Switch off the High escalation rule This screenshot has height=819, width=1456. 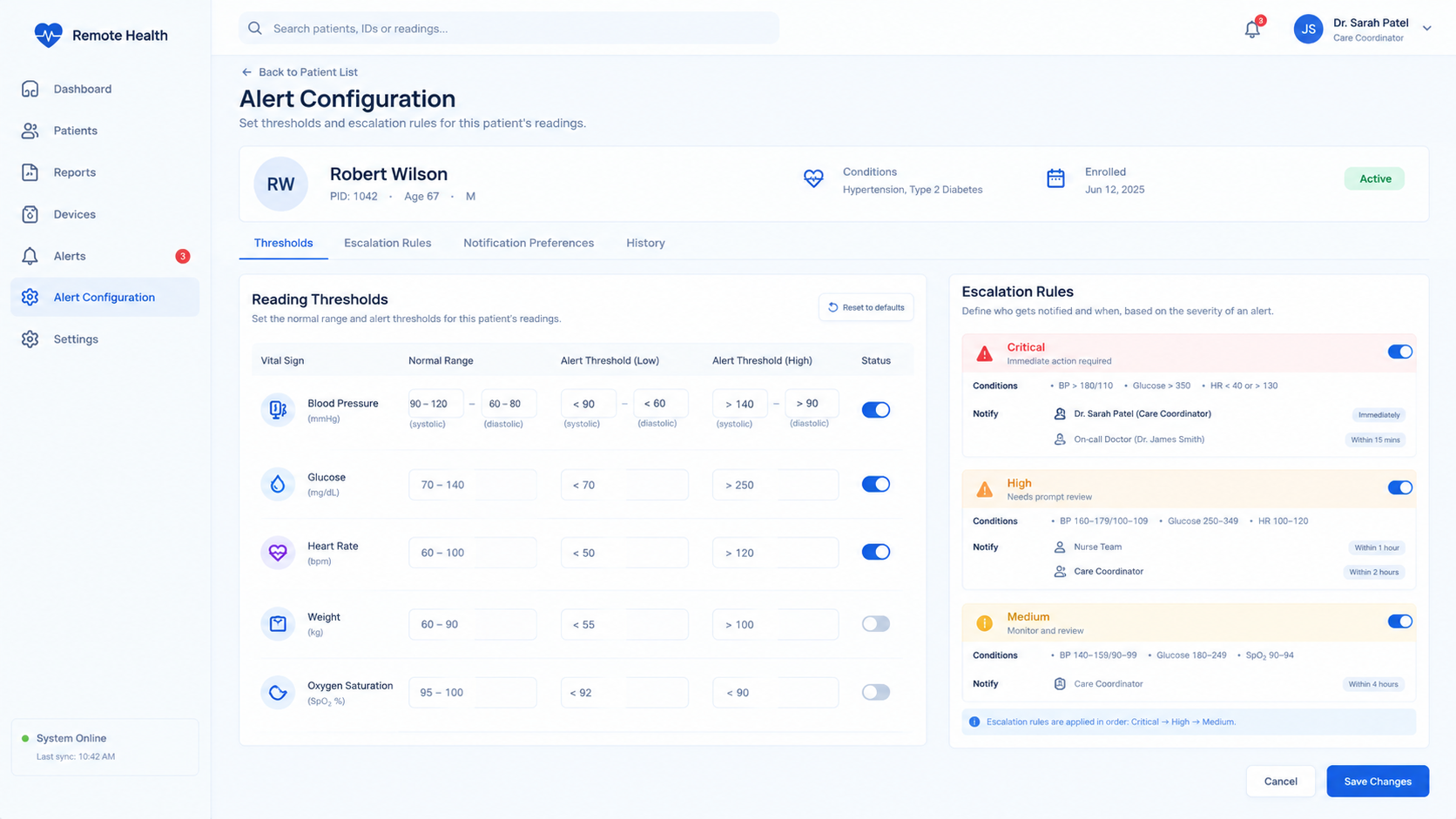1400,487
